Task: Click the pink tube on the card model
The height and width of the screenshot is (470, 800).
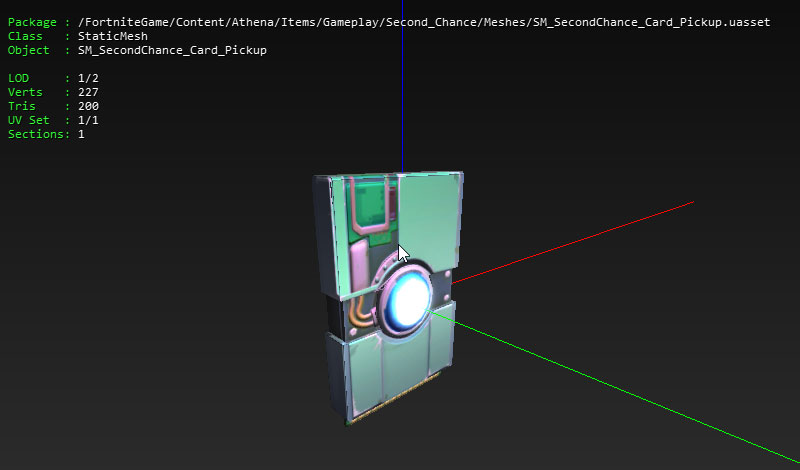Action: (357, 270)
